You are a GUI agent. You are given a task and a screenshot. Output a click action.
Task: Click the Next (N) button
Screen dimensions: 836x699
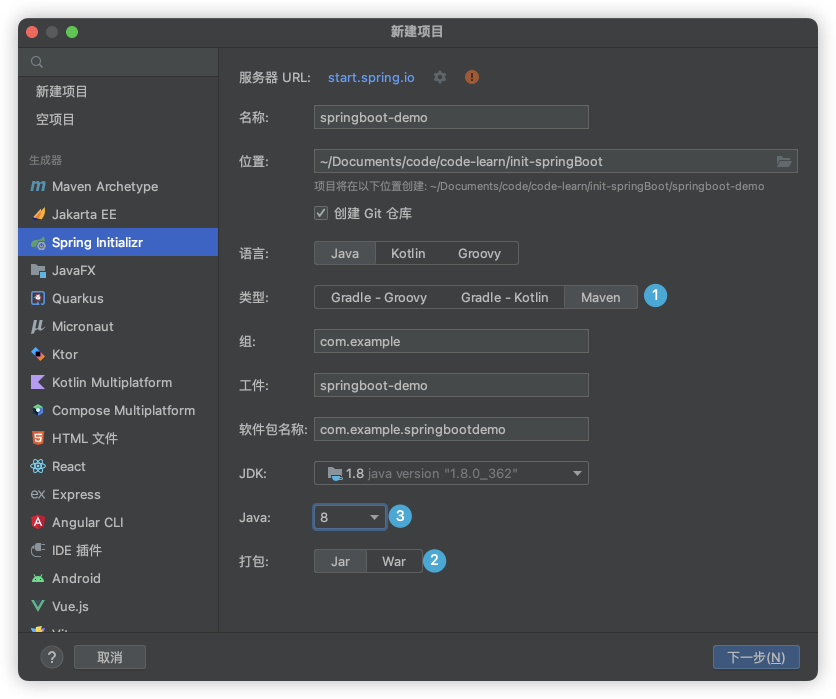(756, 657)
